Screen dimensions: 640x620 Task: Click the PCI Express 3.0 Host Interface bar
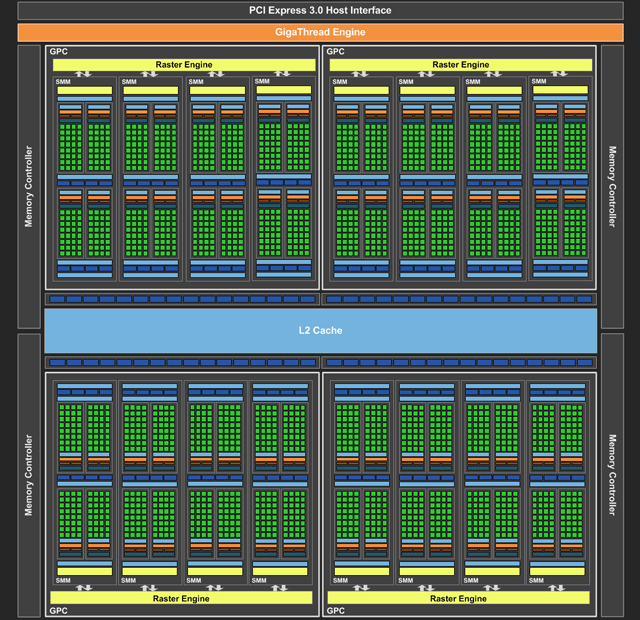pos(320,11)
